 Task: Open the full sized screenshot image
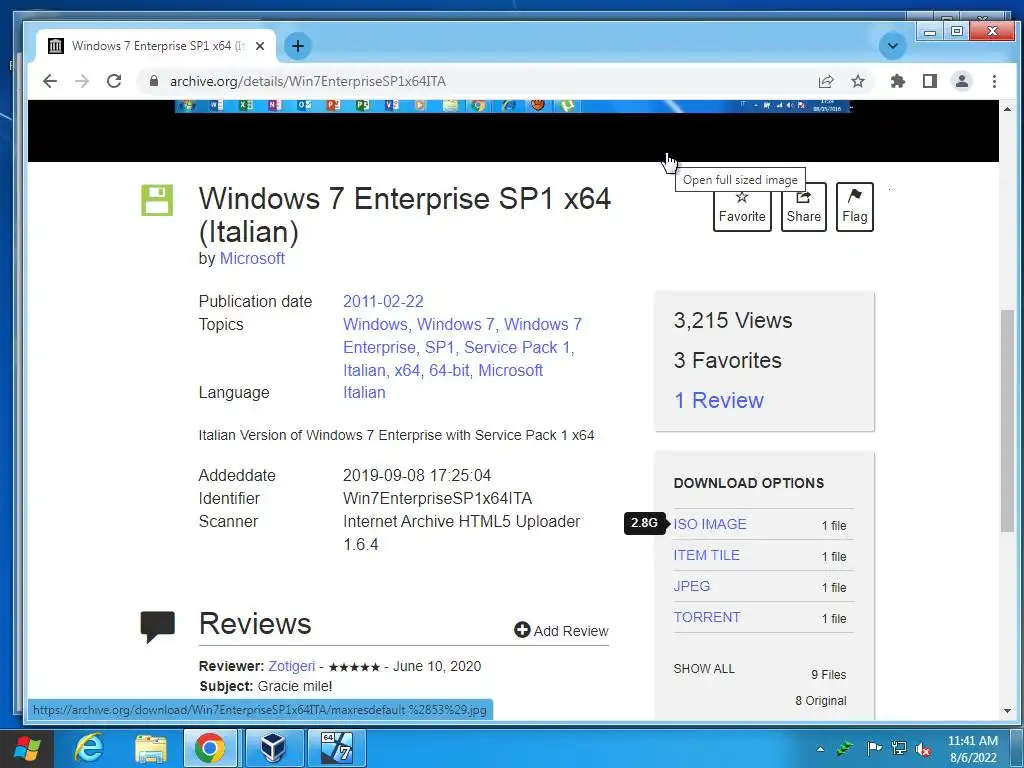tap(513, 131)
